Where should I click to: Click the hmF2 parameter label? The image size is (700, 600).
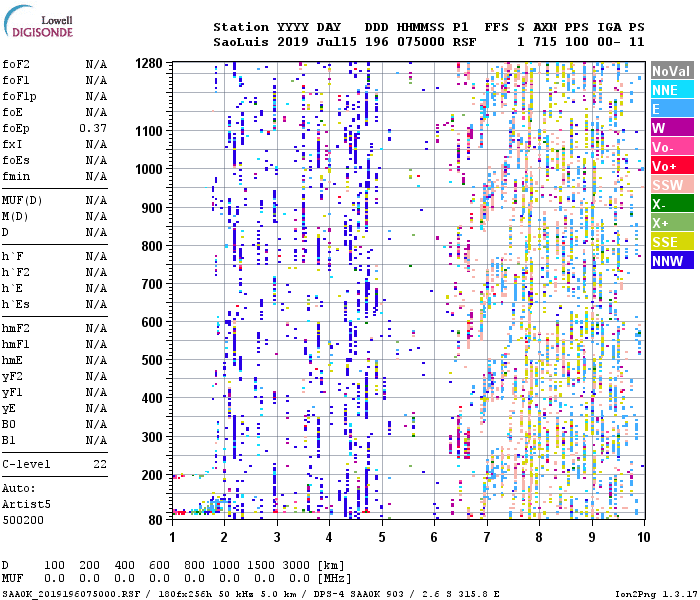(16, 328)
